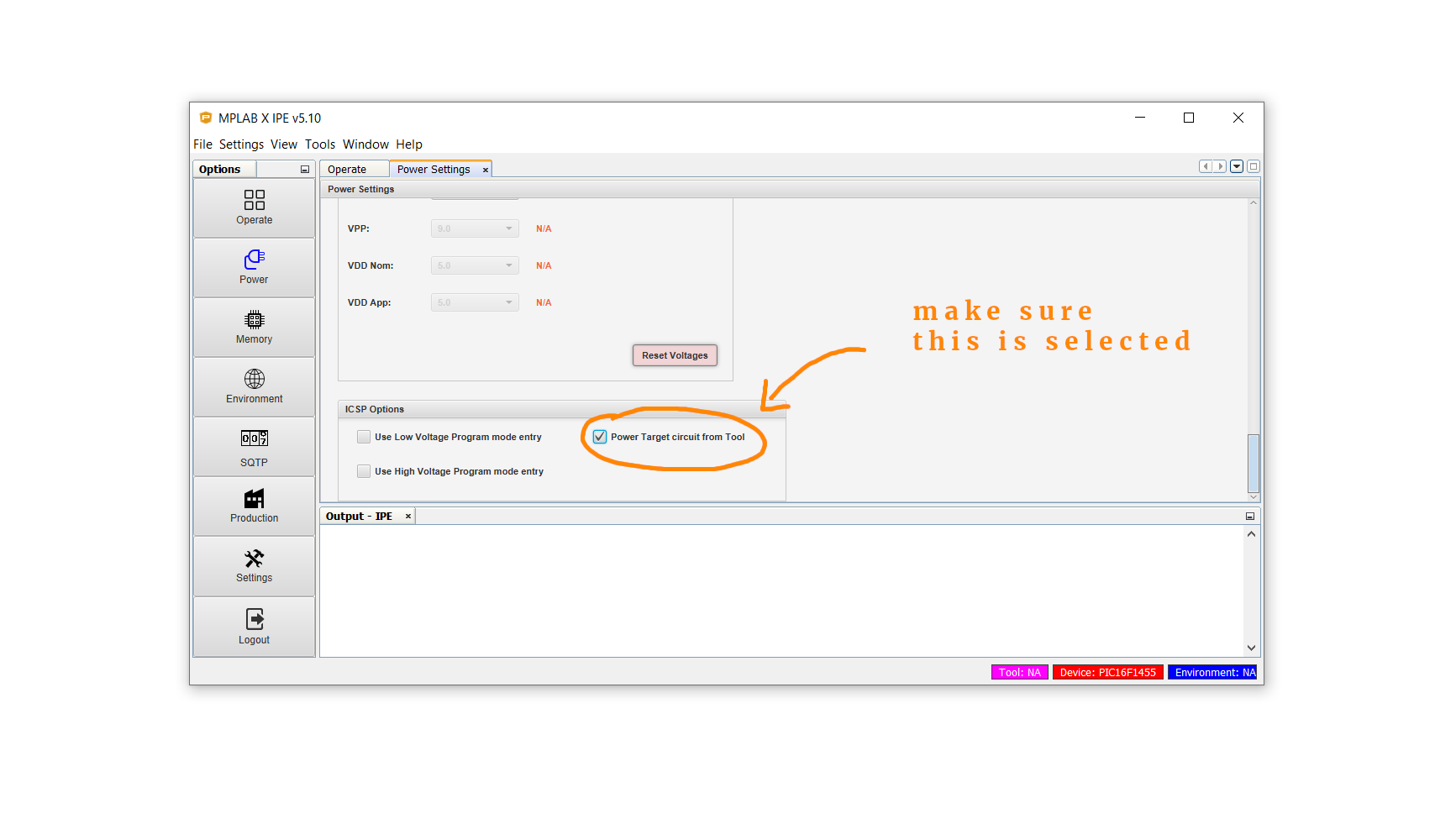Open the Tools menu
The image size is (1456, 824).
pos(319,144)
